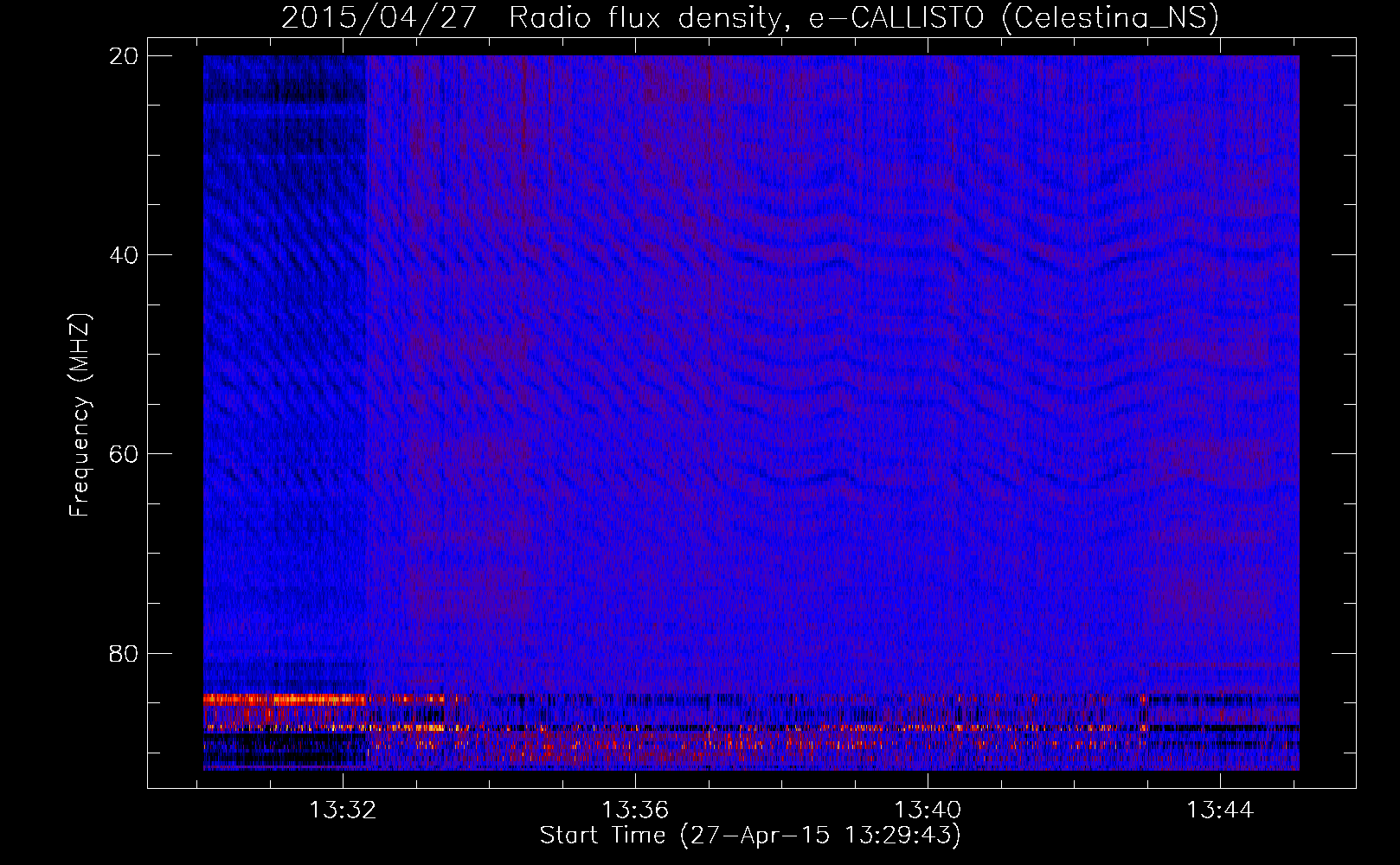Click the "20" frequency tick label
The image size is (1400, 865).
pos(124,56)
